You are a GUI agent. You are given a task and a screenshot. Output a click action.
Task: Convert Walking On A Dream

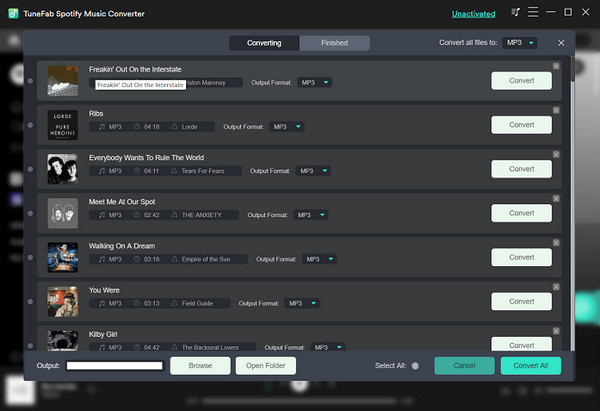tap(521, 257)
